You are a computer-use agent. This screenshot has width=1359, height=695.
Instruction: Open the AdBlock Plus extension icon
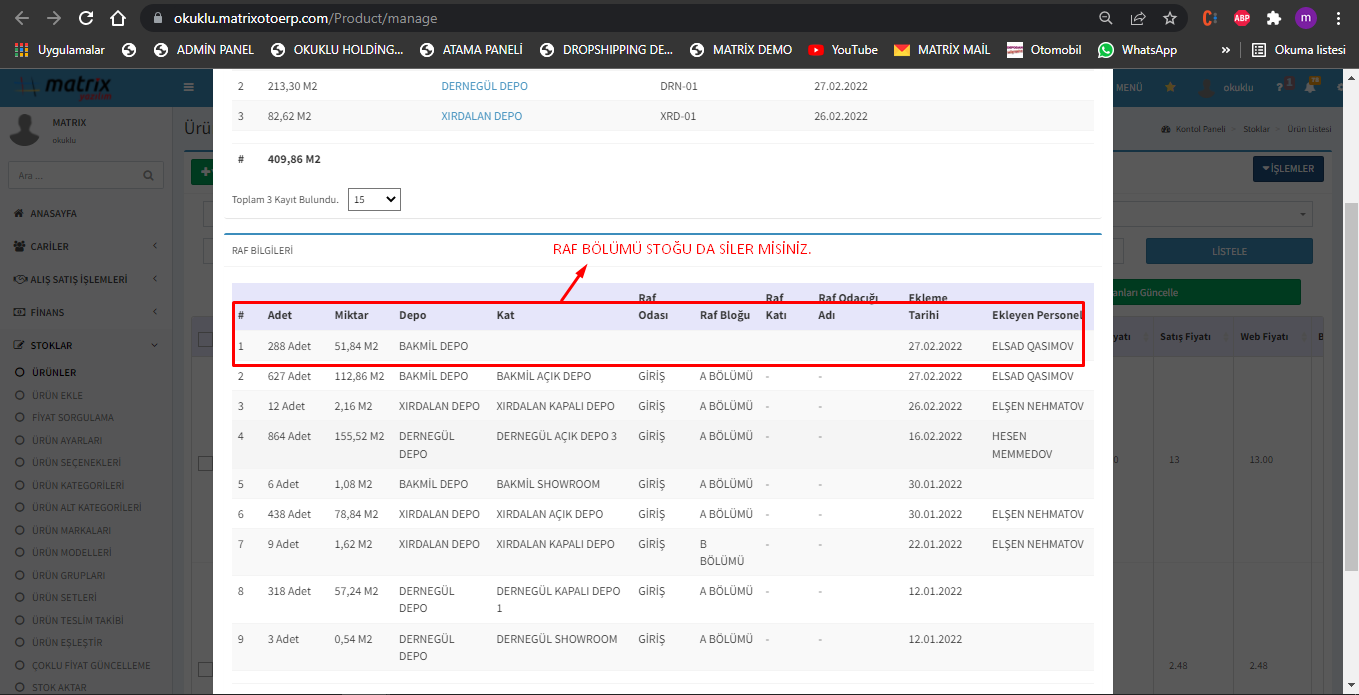[x=1241, y=18]
